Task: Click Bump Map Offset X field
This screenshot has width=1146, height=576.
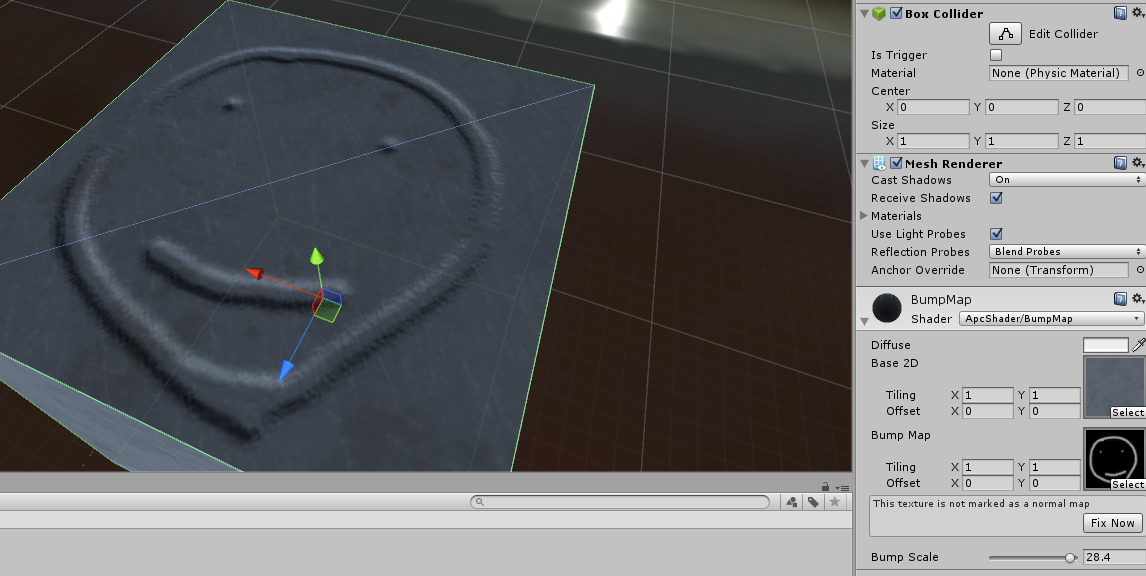Action: pos(988,482)
